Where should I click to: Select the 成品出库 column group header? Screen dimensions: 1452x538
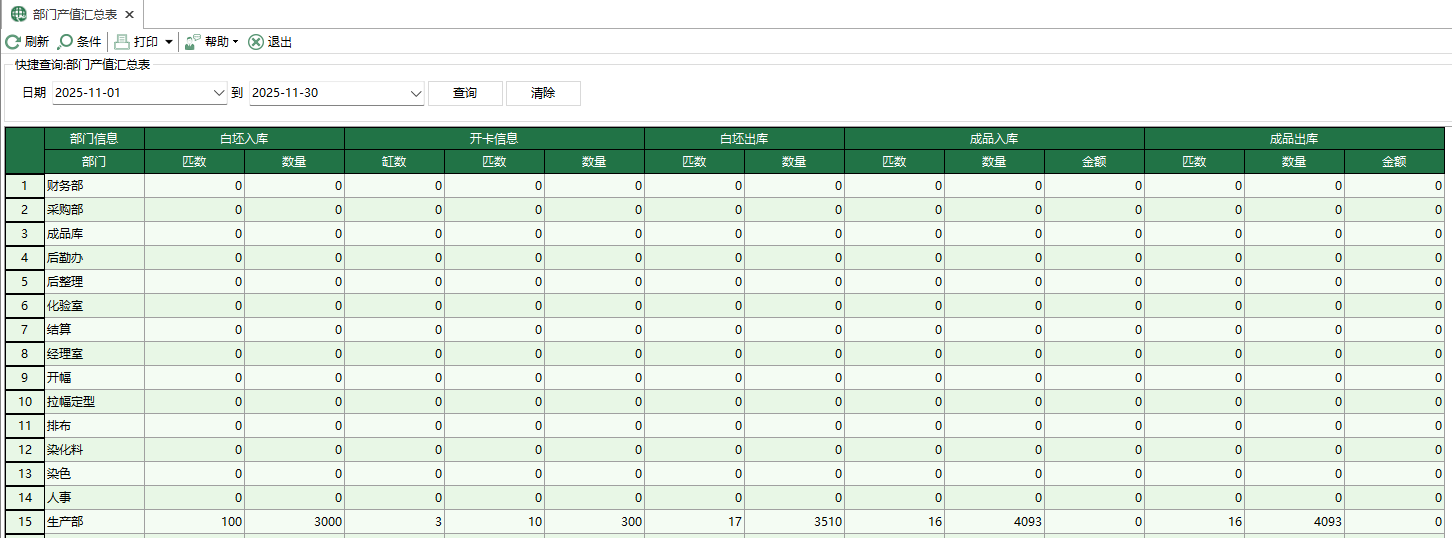(1294, 139)
